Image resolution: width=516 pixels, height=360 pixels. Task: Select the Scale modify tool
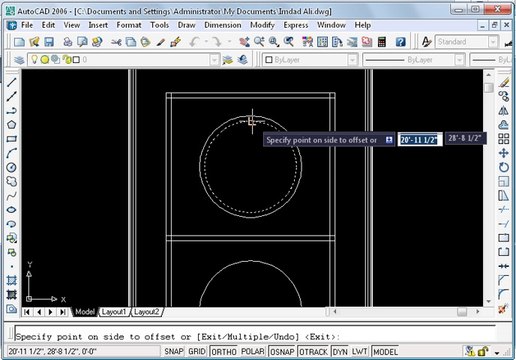point(504,181)
